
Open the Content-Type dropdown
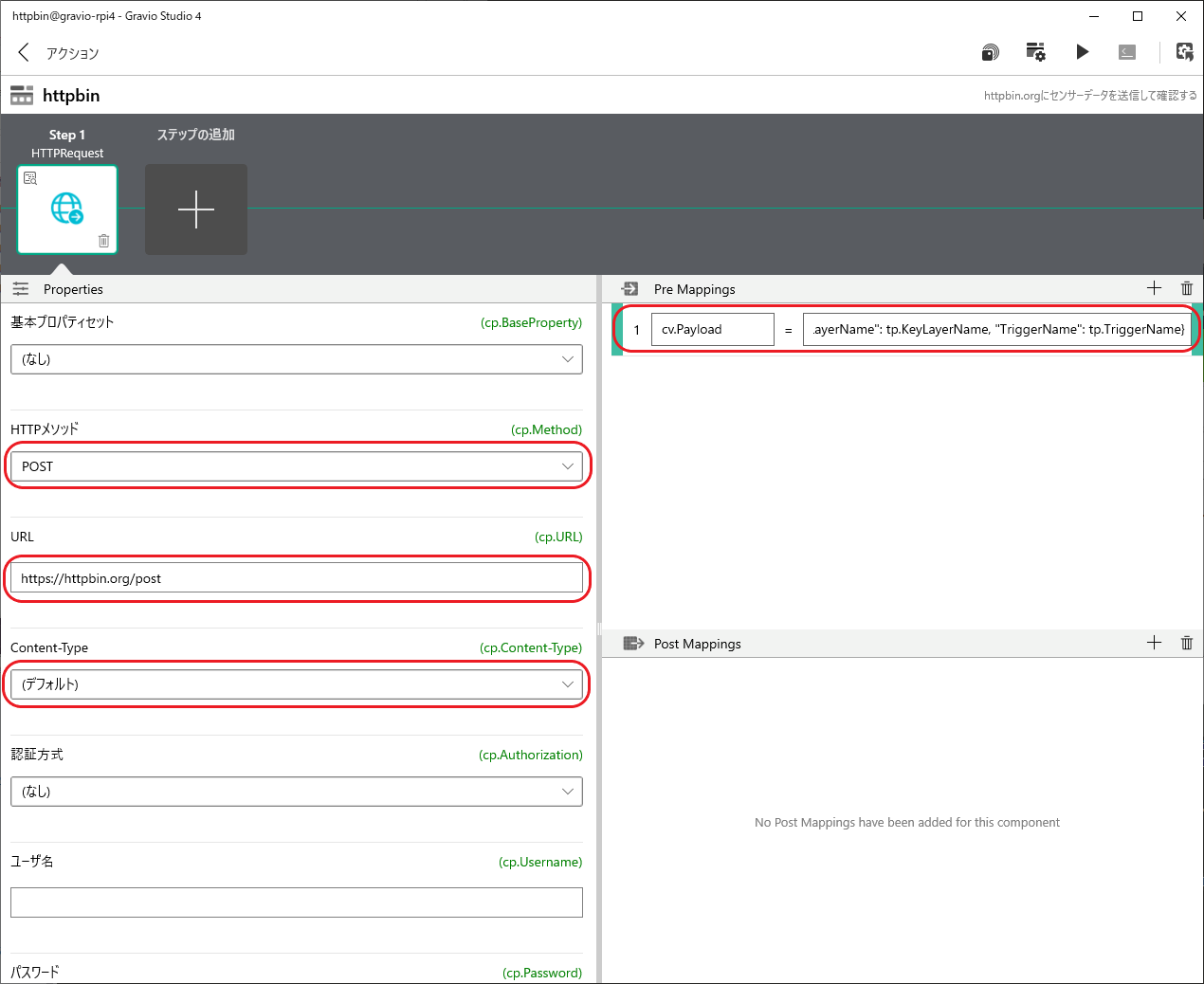click(297, 684)
